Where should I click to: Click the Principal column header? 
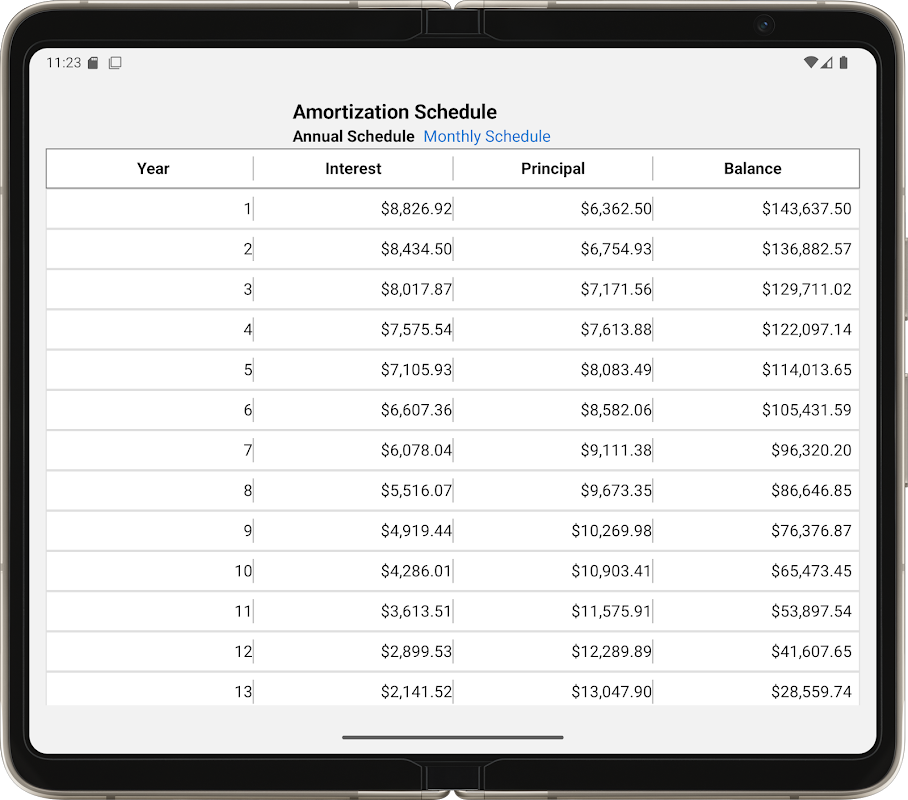click(x=553, y=169)
